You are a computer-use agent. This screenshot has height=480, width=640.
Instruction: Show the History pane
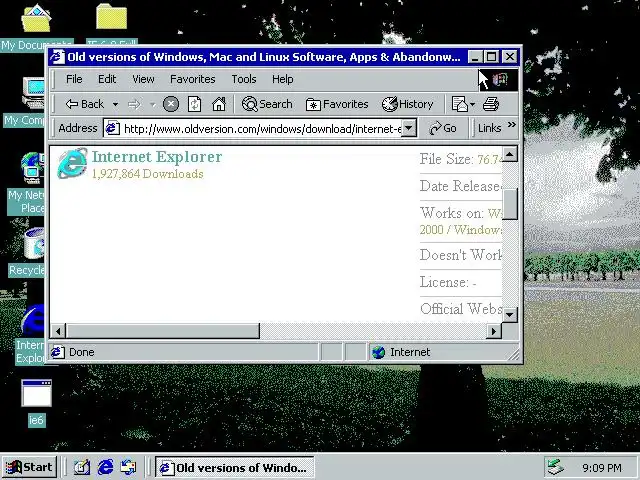click(408, 104)
